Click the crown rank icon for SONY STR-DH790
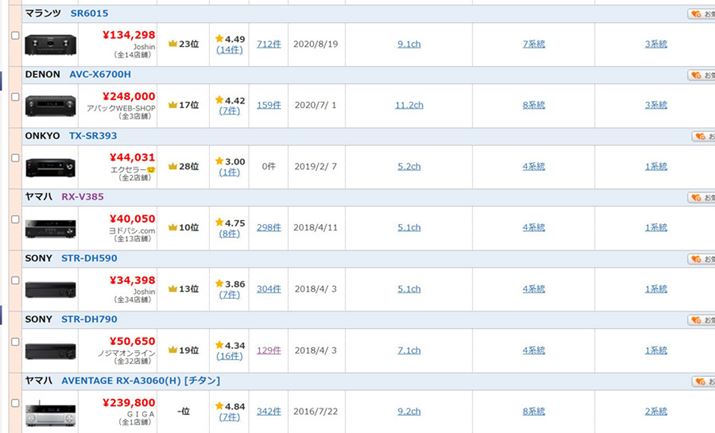The image size is (715, 433). coord(173,350)
